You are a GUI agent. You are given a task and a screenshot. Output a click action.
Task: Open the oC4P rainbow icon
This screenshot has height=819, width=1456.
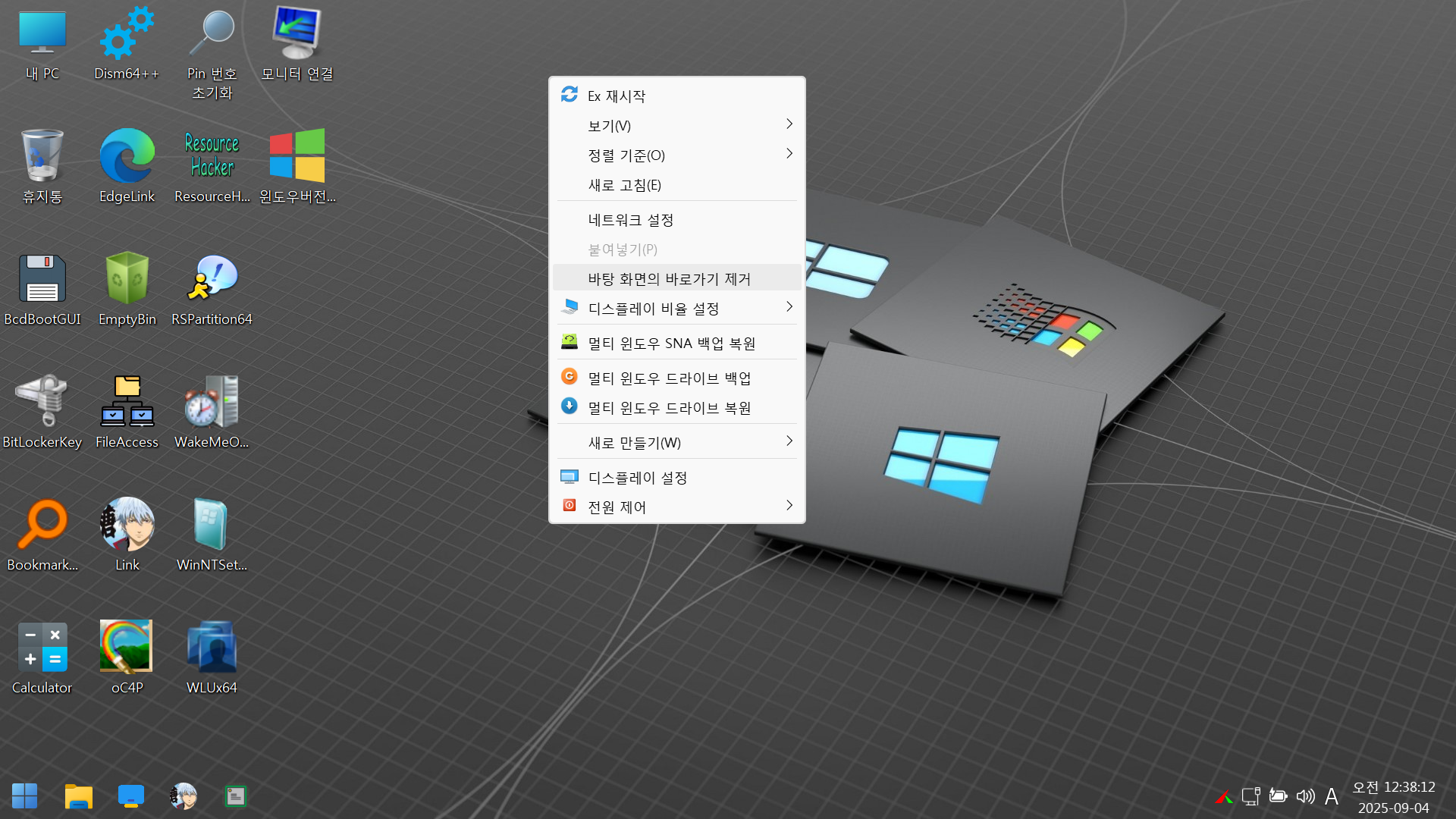click(x=127, y=647)
